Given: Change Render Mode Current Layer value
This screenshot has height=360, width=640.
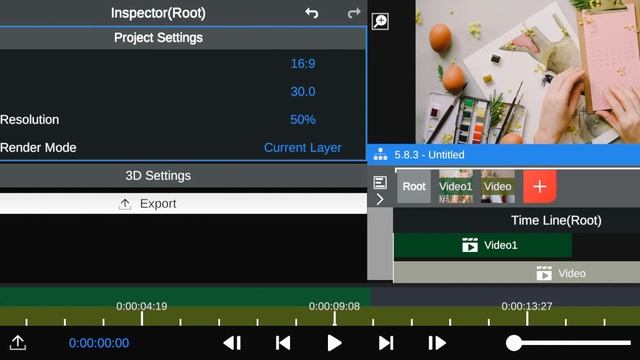Looking at the screenshot, I should pyautogui.click(x=302, y=147).
